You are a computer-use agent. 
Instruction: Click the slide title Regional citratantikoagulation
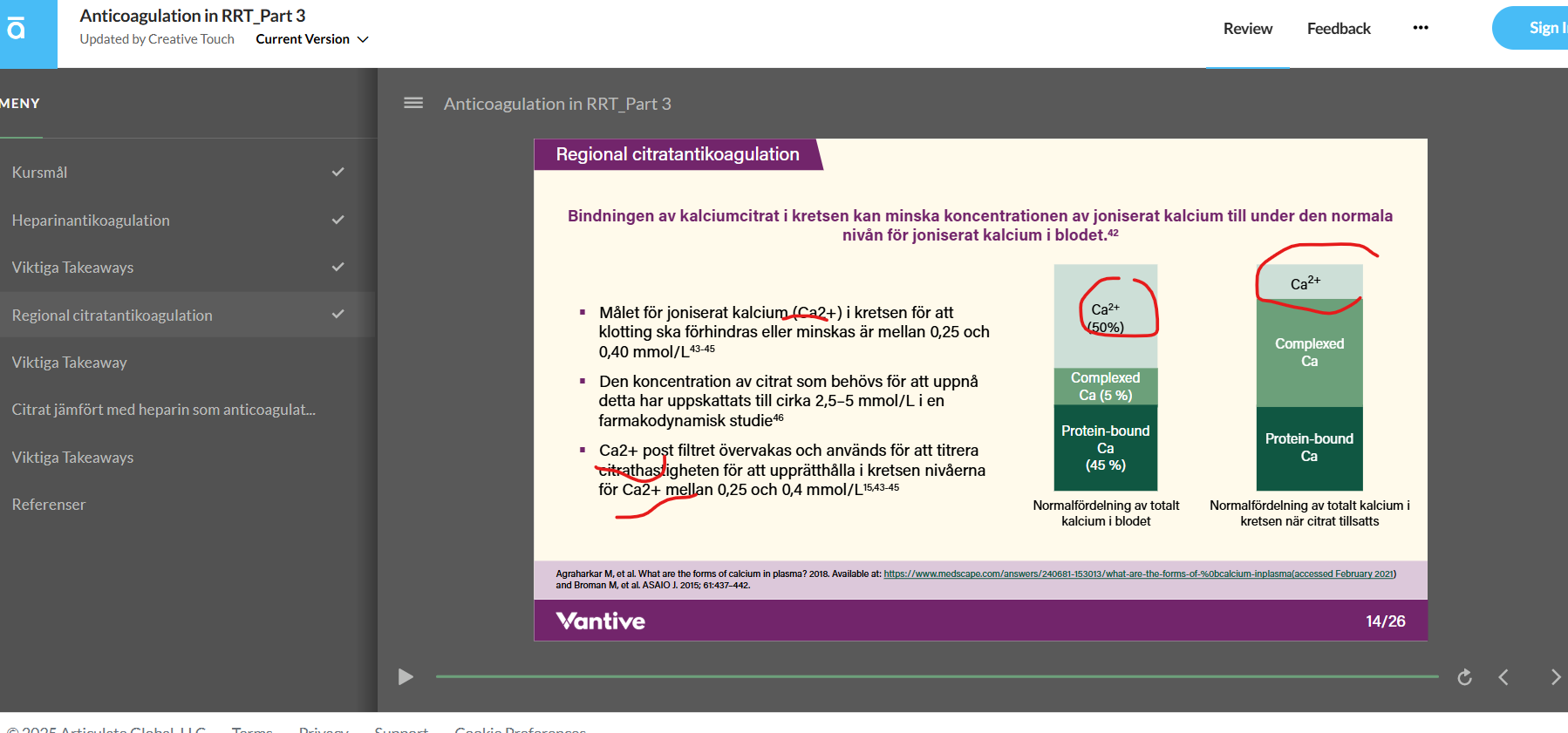coord(678,154)
